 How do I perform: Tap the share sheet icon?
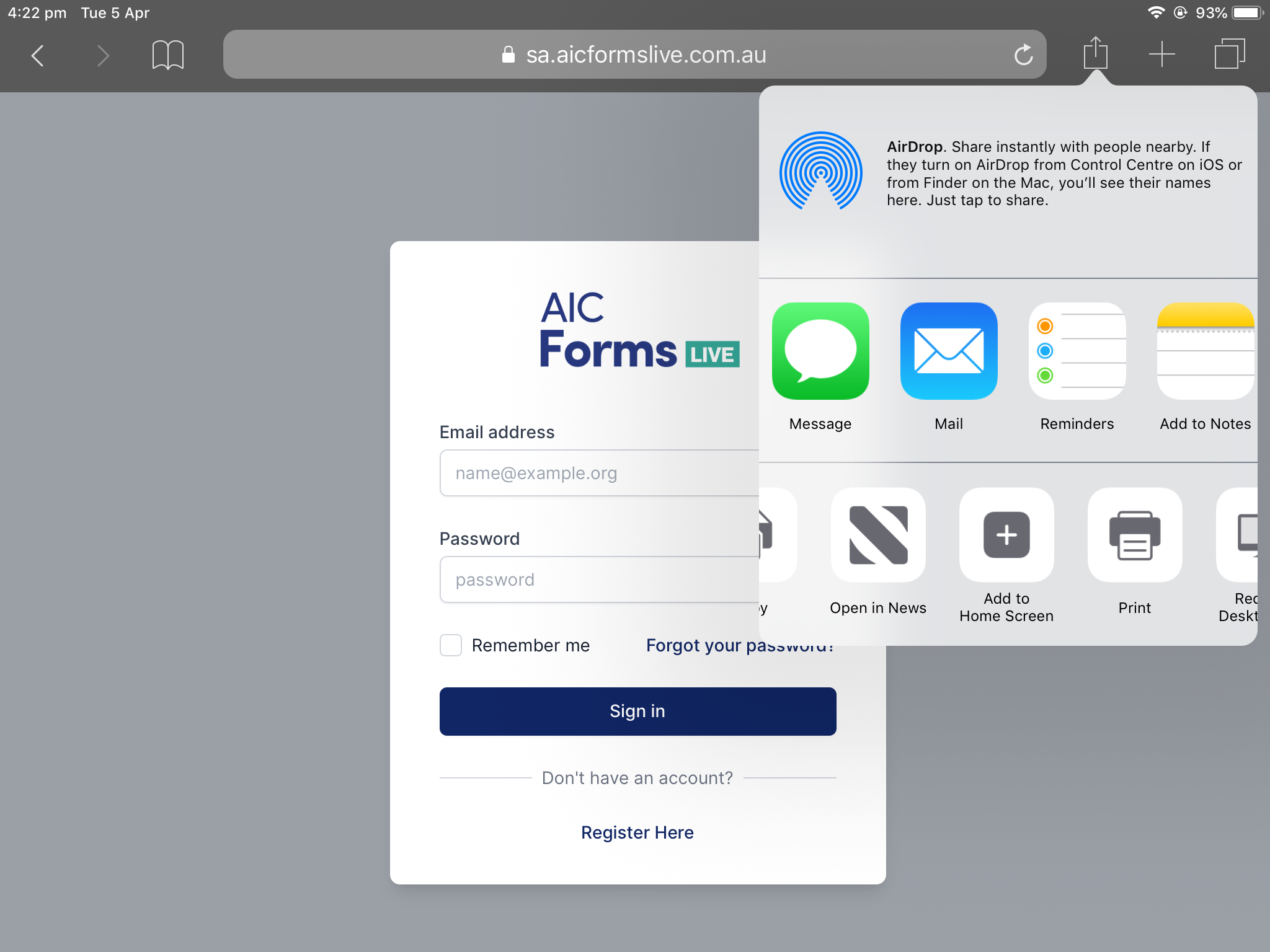coord(1096,53)
